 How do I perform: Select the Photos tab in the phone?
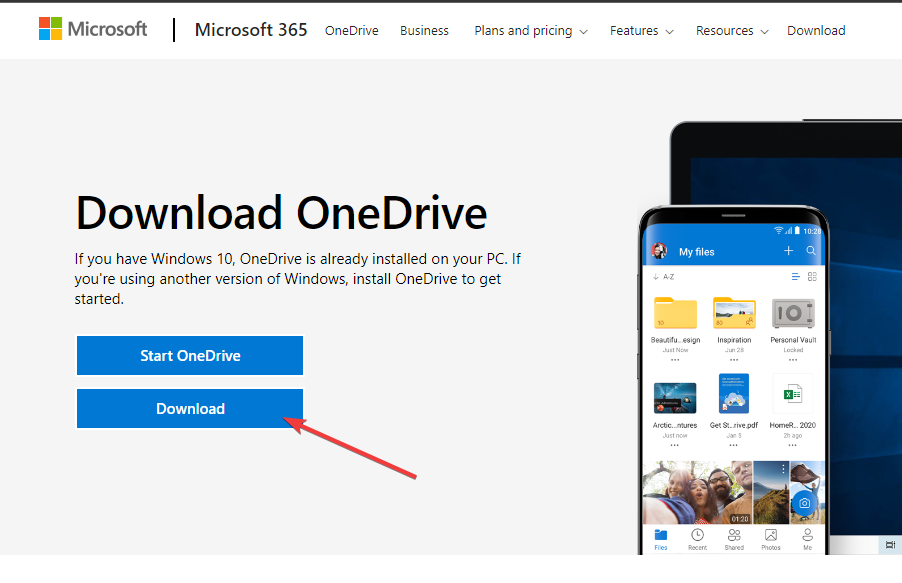pos(771,539)
